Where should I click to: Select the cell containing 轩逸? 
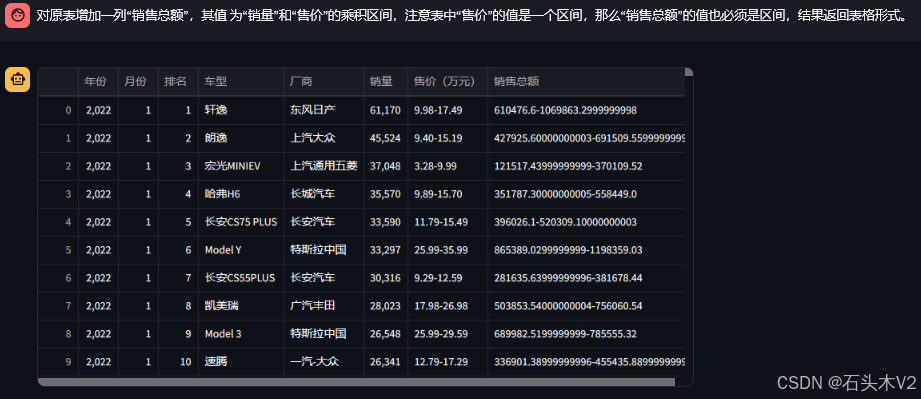[x=241, y=110]
